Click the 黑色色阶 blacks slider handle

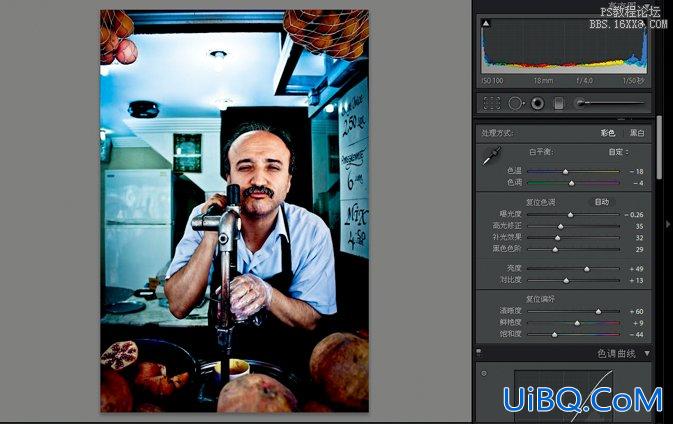point(555,249)
